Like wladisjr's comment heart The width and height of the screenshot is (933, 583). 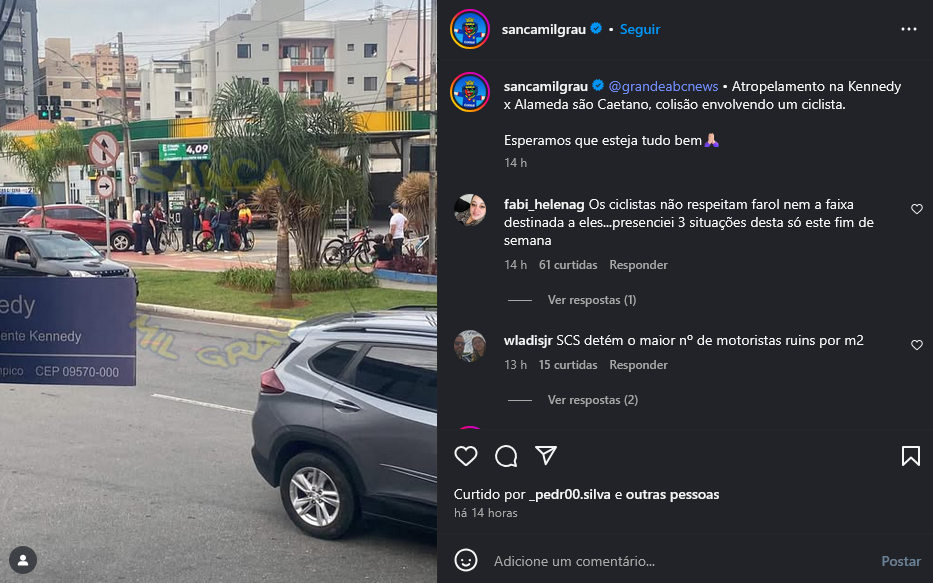click(916, 345)
